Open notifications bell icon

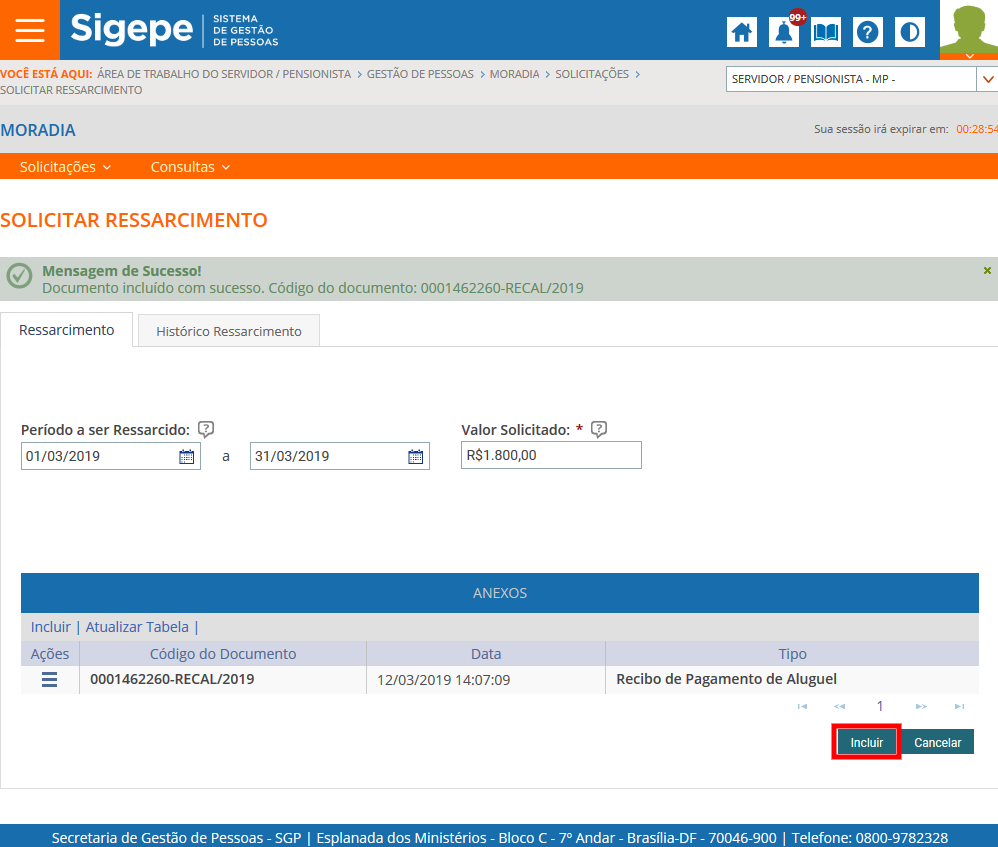coord(784,32)
